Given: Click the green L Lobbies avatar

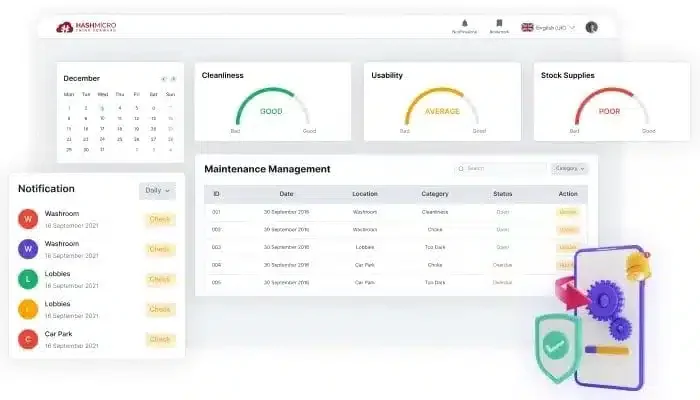Looking at the screenshot, I should [x=28, y=279].
